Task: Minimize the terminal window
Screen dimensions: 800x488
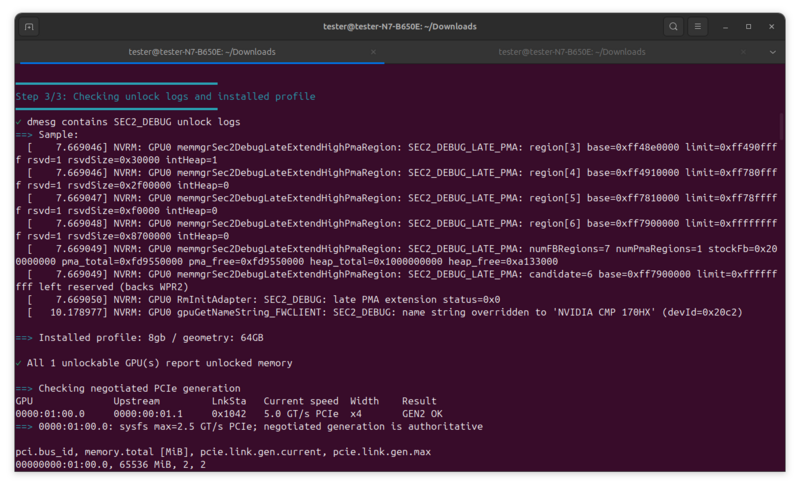Action: (x=725, y=27)
